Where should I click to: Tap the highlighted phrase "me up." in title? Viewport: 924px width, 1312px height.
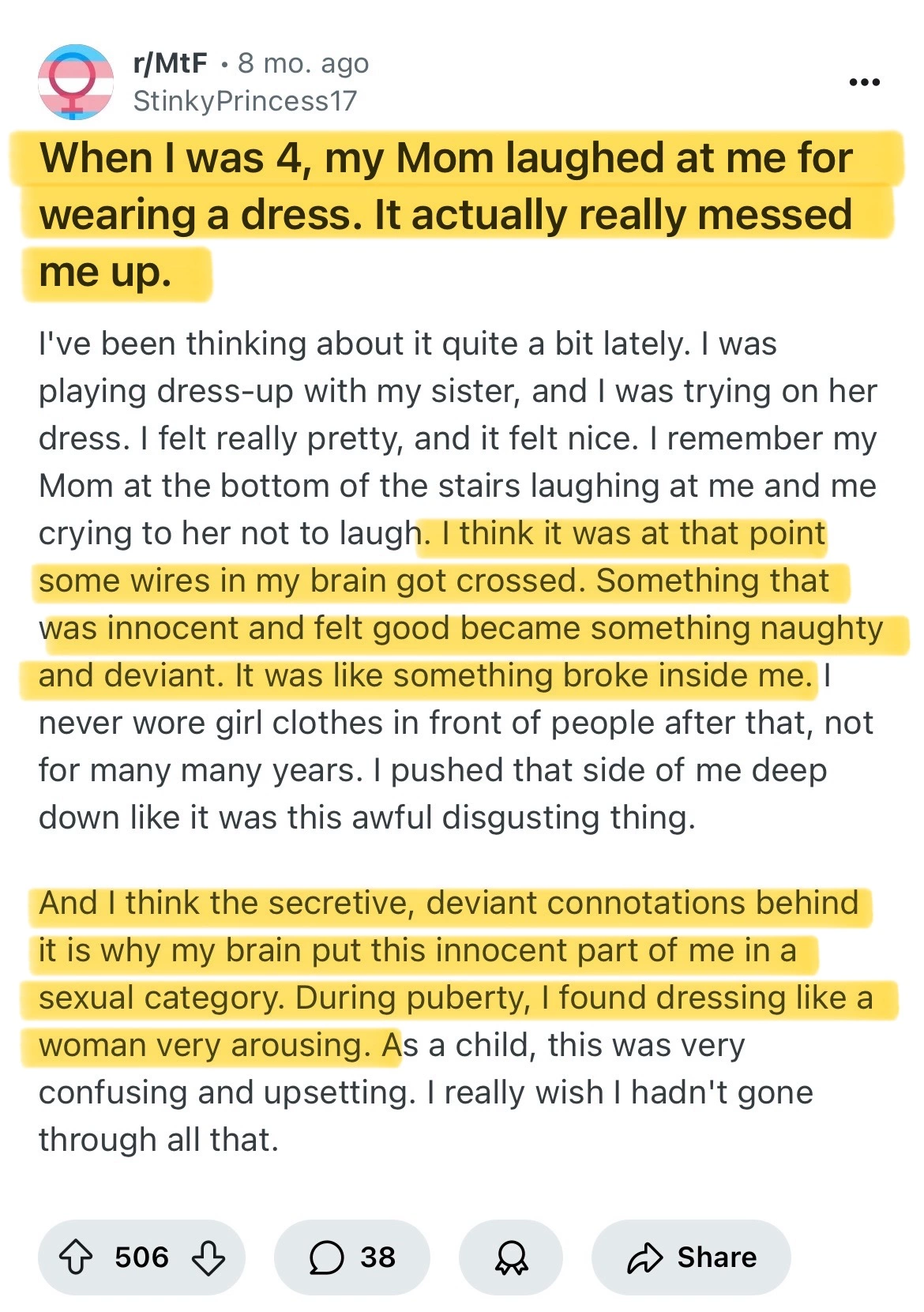[105, 273]
